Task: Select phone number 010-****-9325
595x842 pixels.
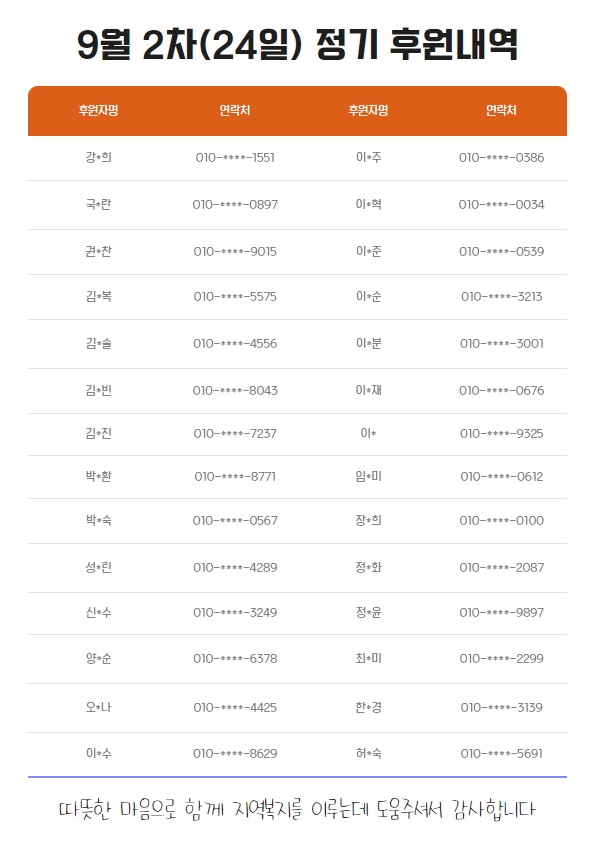Action: 502,434
